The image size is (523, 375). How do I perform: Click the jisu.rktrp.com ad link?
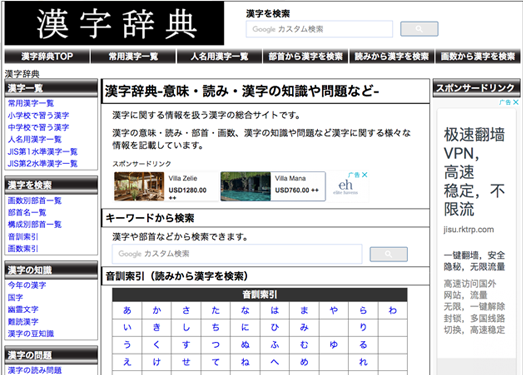coord(468,230)
